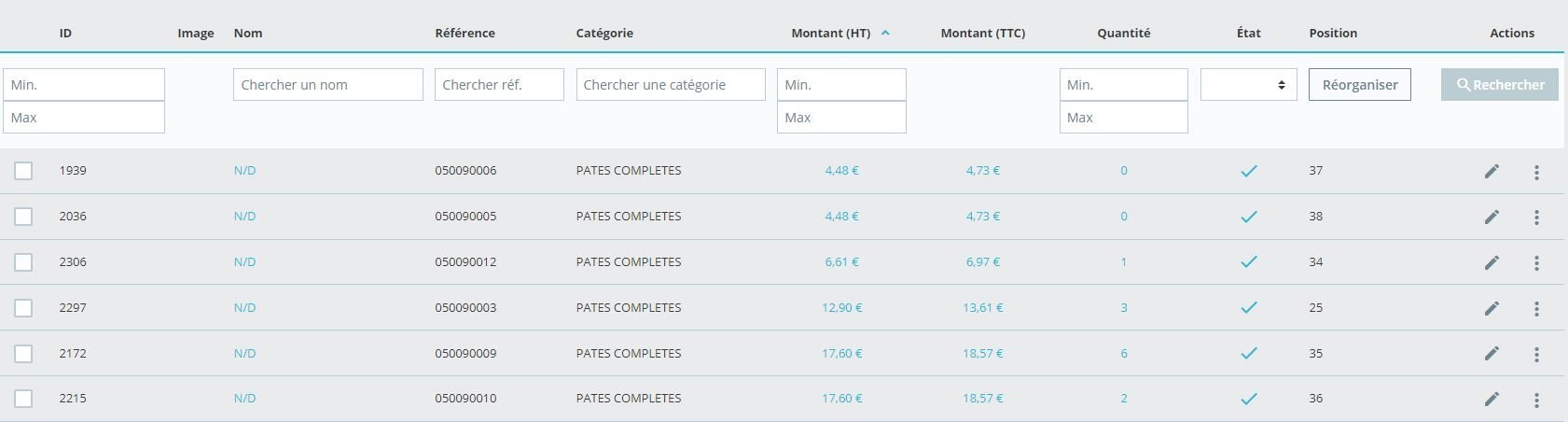Tick checkbox next to product 2215
This screenshot has width=1568, height=422.
tap(23, 399)
